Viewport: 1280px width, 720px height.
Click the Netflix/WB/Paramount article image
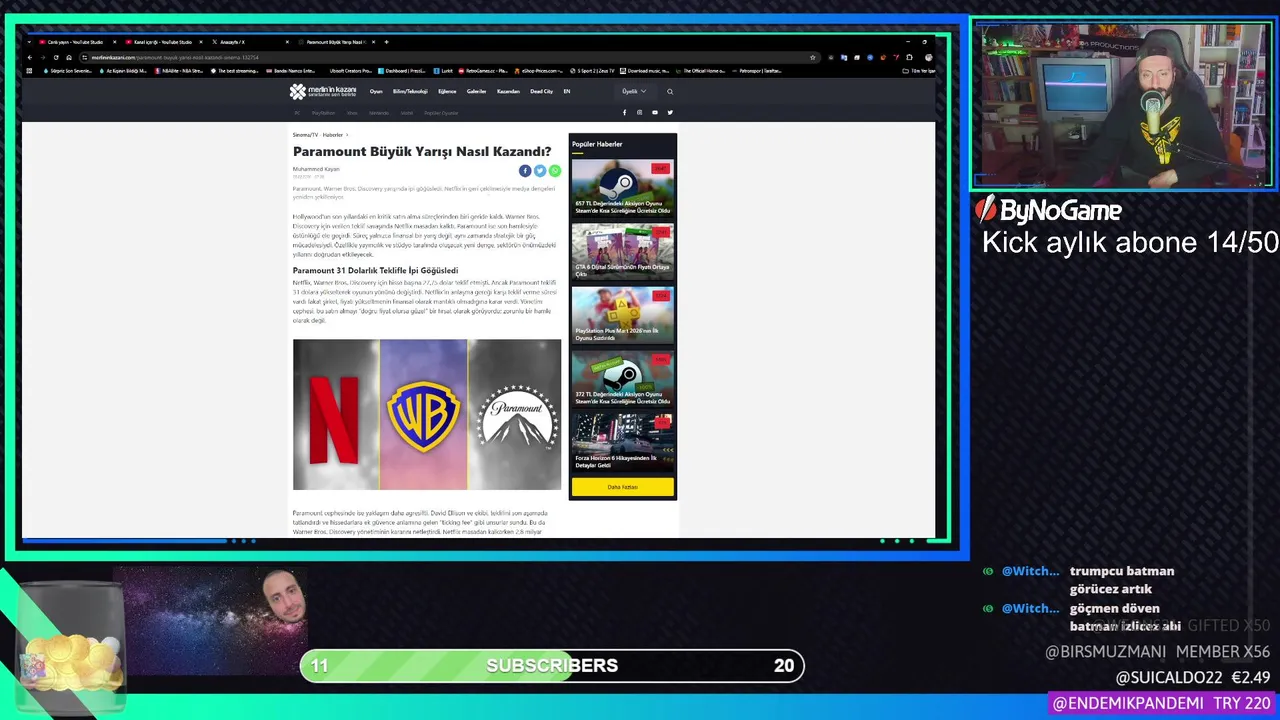[427, 414]
